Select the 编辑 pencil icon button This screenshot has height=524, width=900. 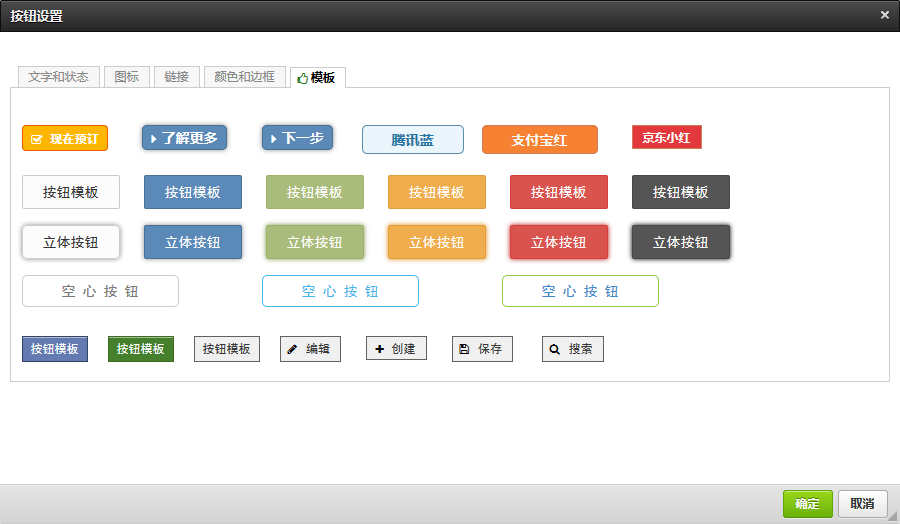(x=310, y=349)
